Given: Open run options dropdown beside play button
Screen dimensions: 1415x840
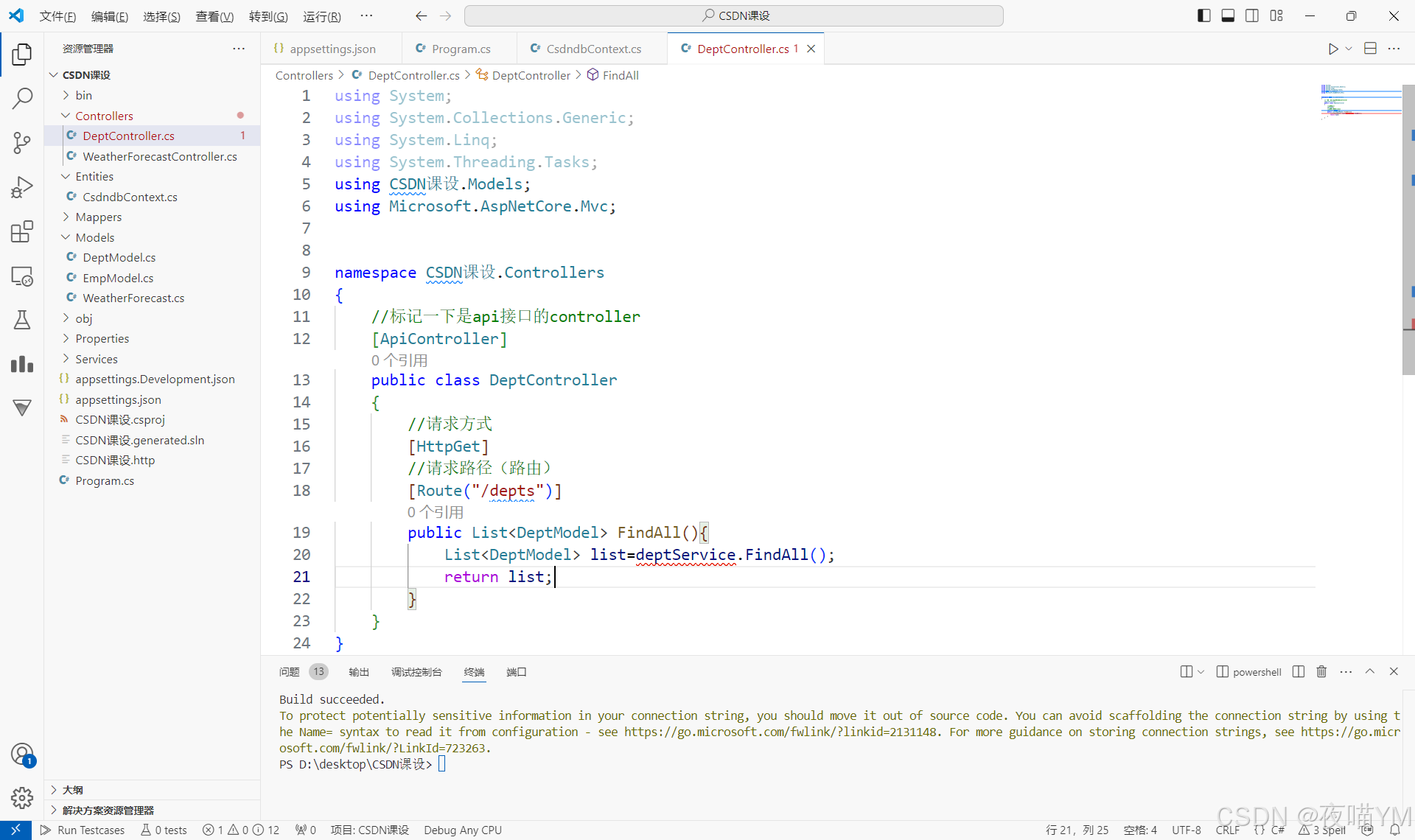Looking at the screenshot, I should click(1349, 49).
